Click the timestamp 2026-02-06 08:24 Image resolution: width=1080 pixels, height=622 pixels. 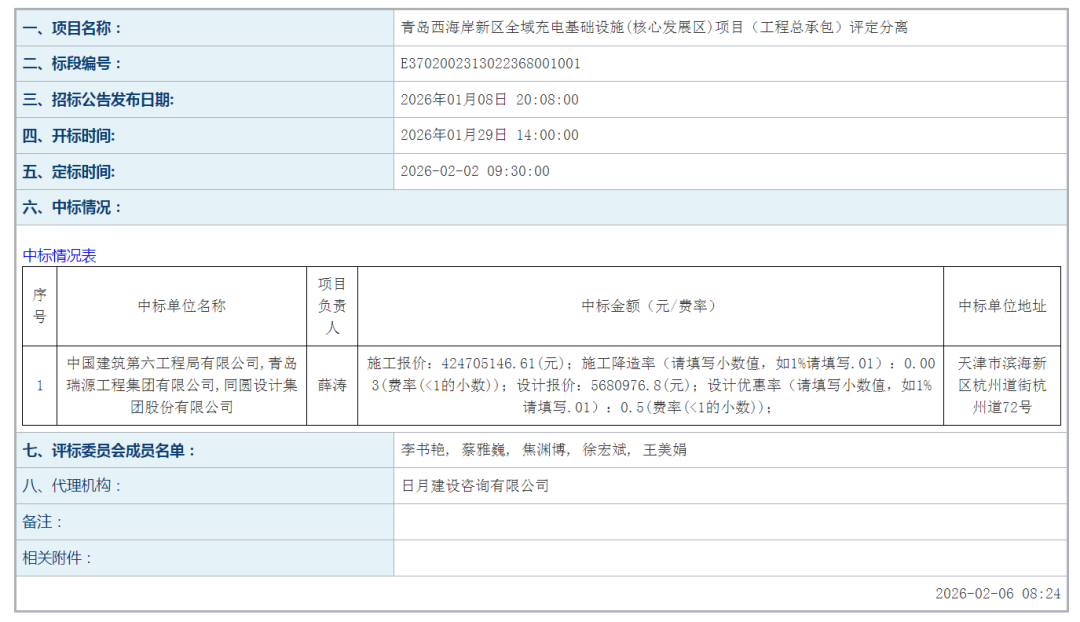tap(997, 593)
